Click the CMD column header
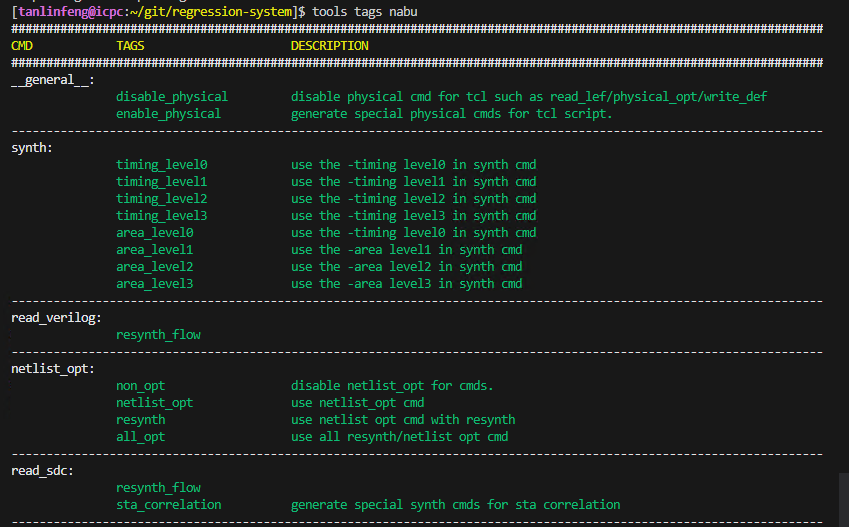The width and height of the screenshot is (849, 527). (x=21, y=46)
